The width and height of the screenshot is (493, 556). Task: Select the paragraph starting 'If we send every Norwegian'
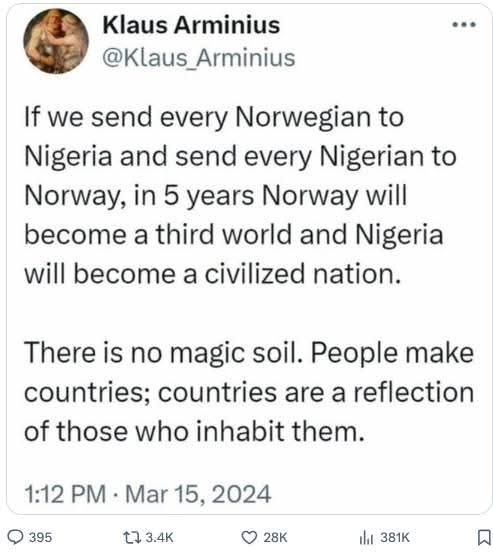point(240,196)
